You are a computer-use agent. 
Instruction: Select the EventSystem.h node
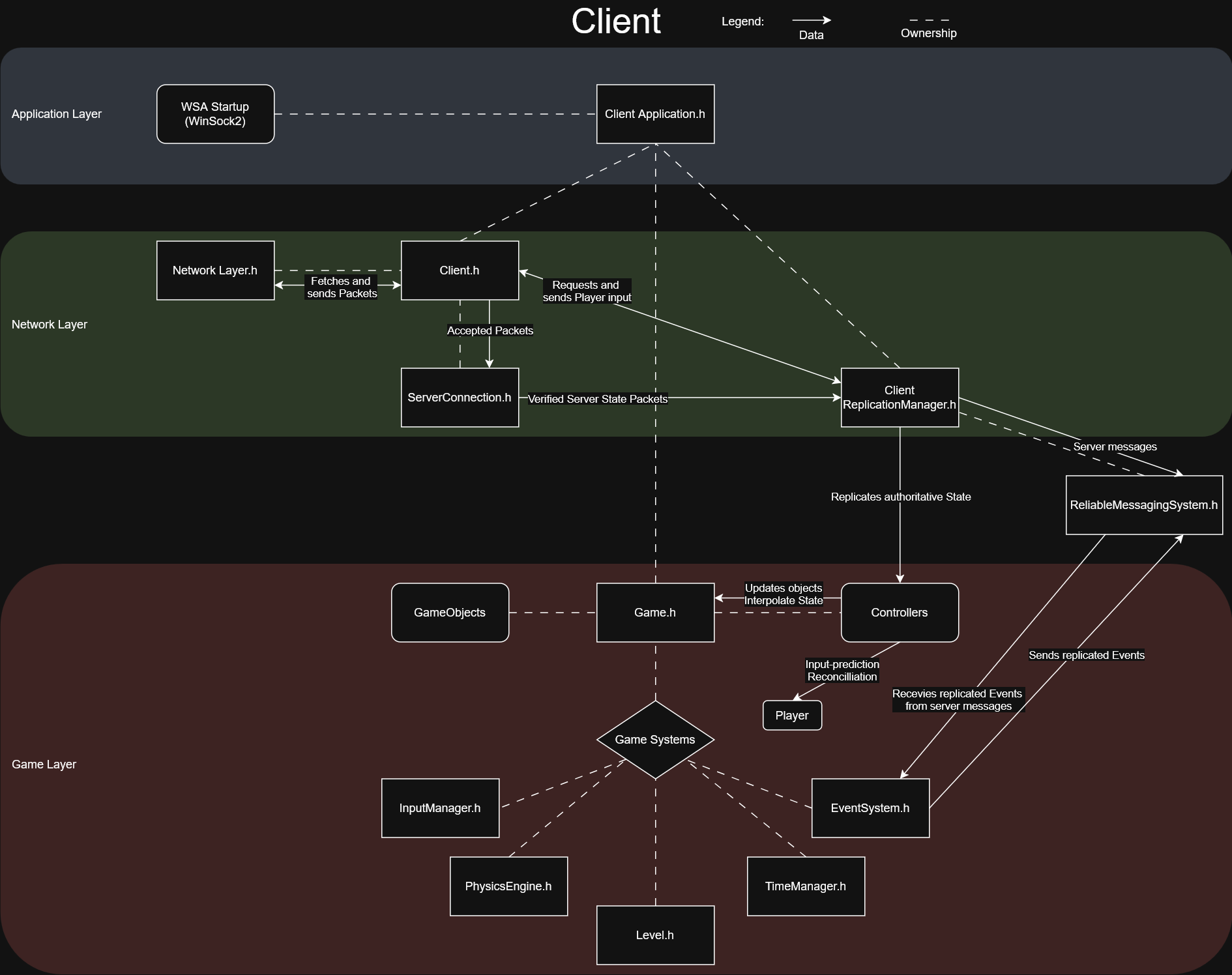point(870,808)
